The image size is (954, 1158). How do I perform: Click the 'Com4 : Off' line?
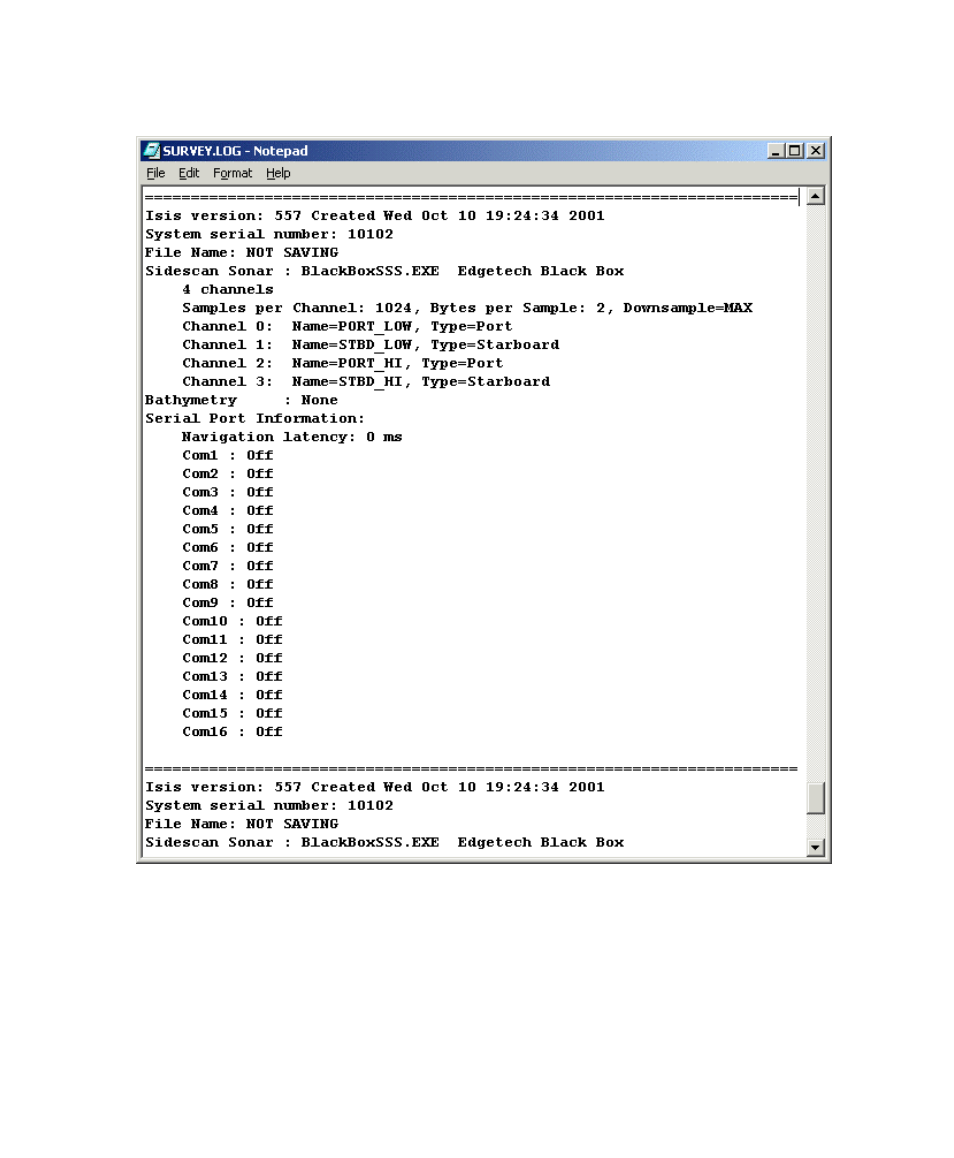coord(227,511)
